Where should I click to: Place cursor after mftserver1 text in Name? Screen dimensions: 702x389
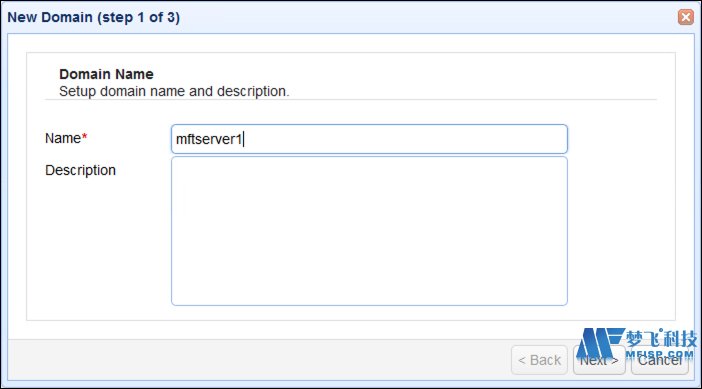[x=243, y=139]
